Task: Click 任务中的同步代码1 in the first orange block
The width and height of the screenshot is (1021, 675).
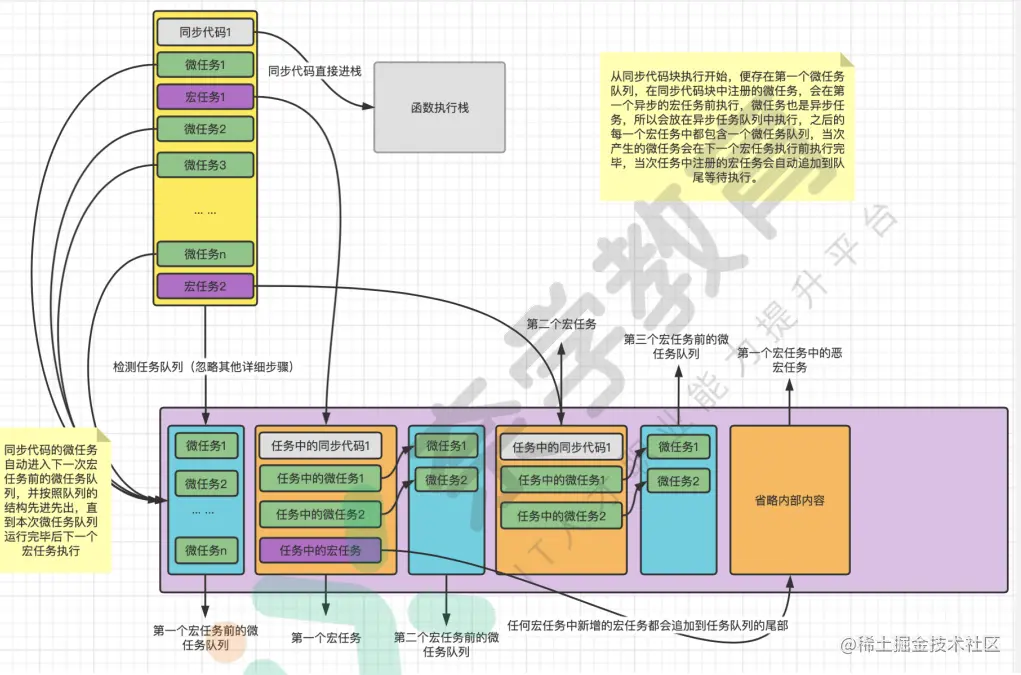Action: tap(320, 446)
